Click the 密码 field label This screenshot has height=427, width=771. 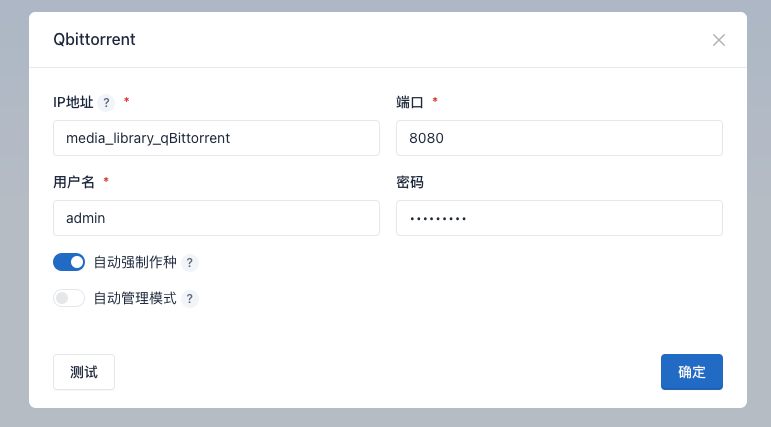click(x=410, y=182)
